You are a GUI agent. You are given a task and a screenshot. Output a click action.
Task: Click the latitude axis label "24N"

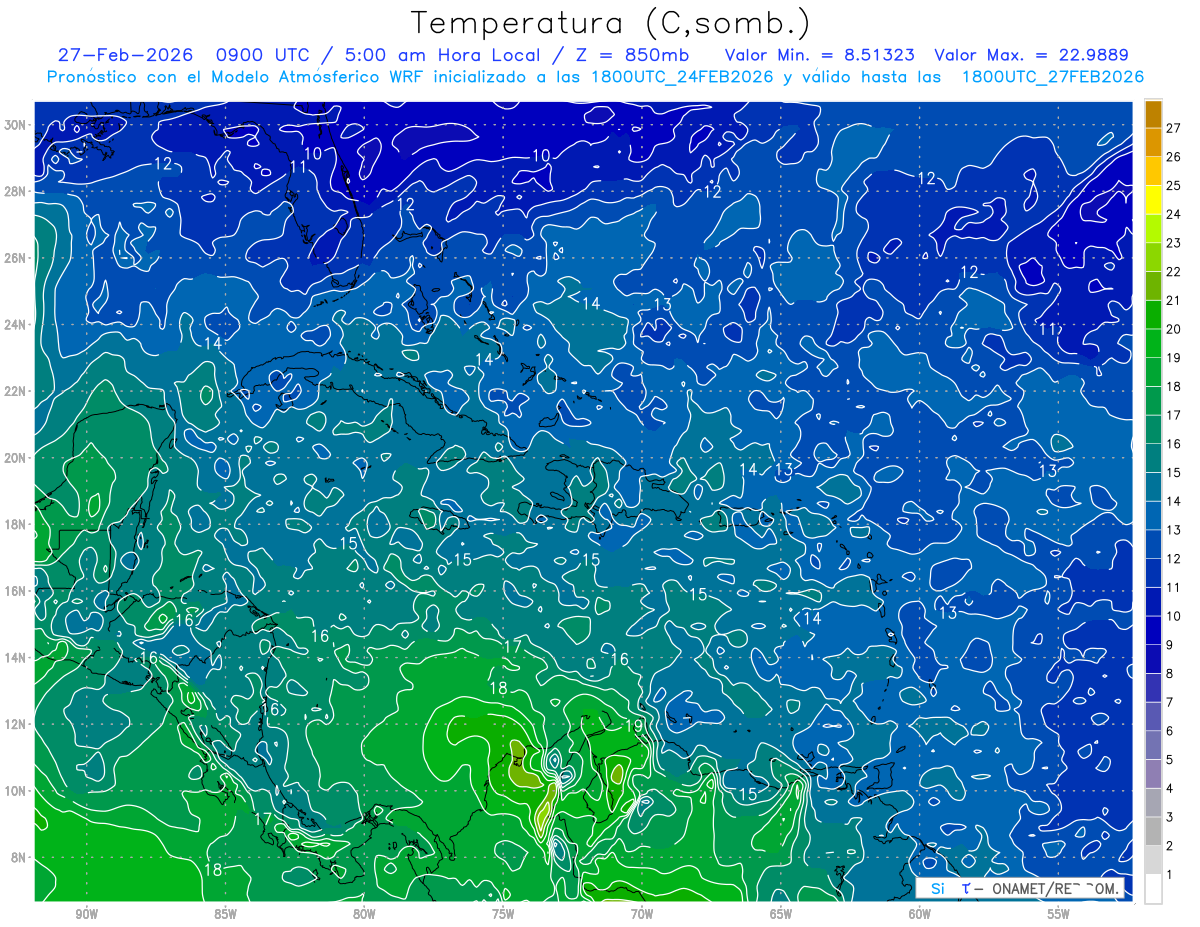click(15, 325)
